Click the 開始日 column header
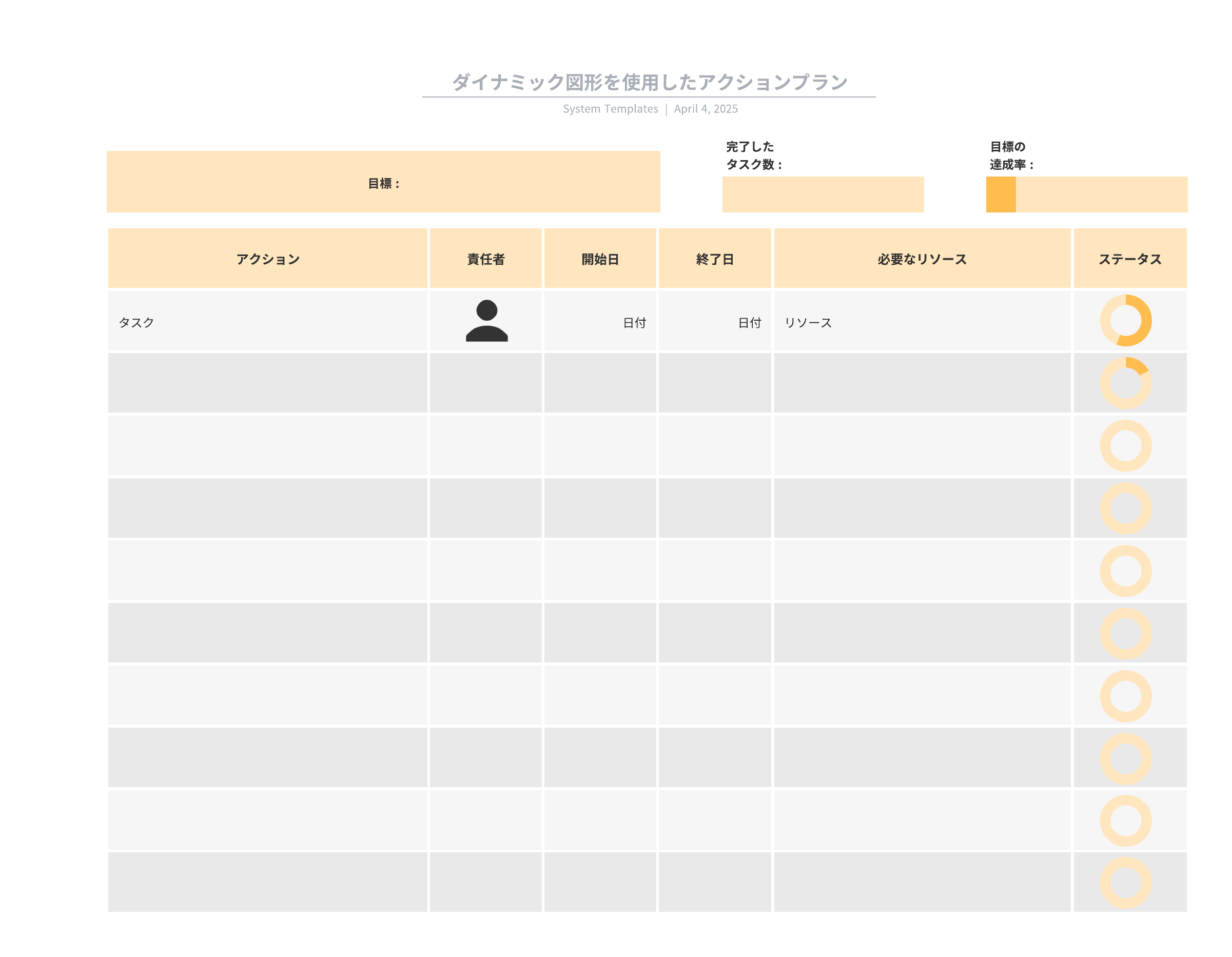 pyautogui.click(x=600, y=259)
